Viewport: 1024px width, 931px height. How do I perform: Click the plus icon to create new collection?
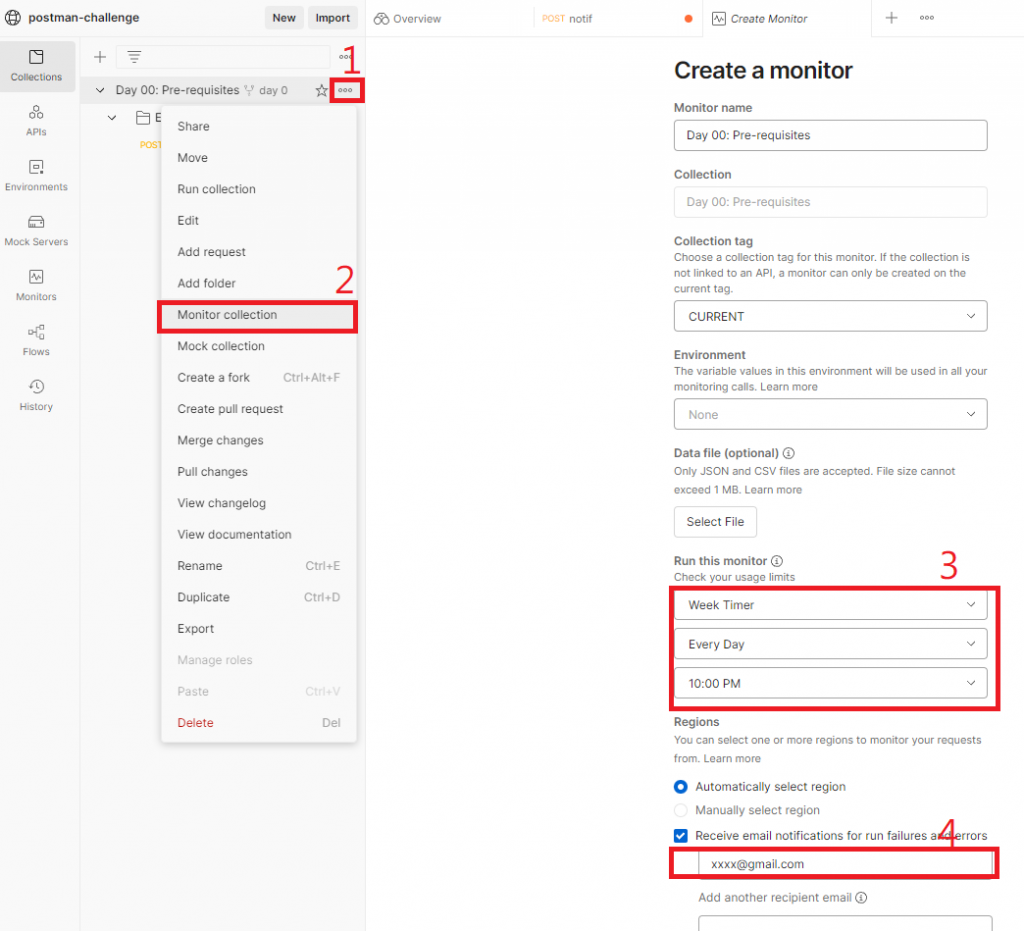[x=100, y=57]
